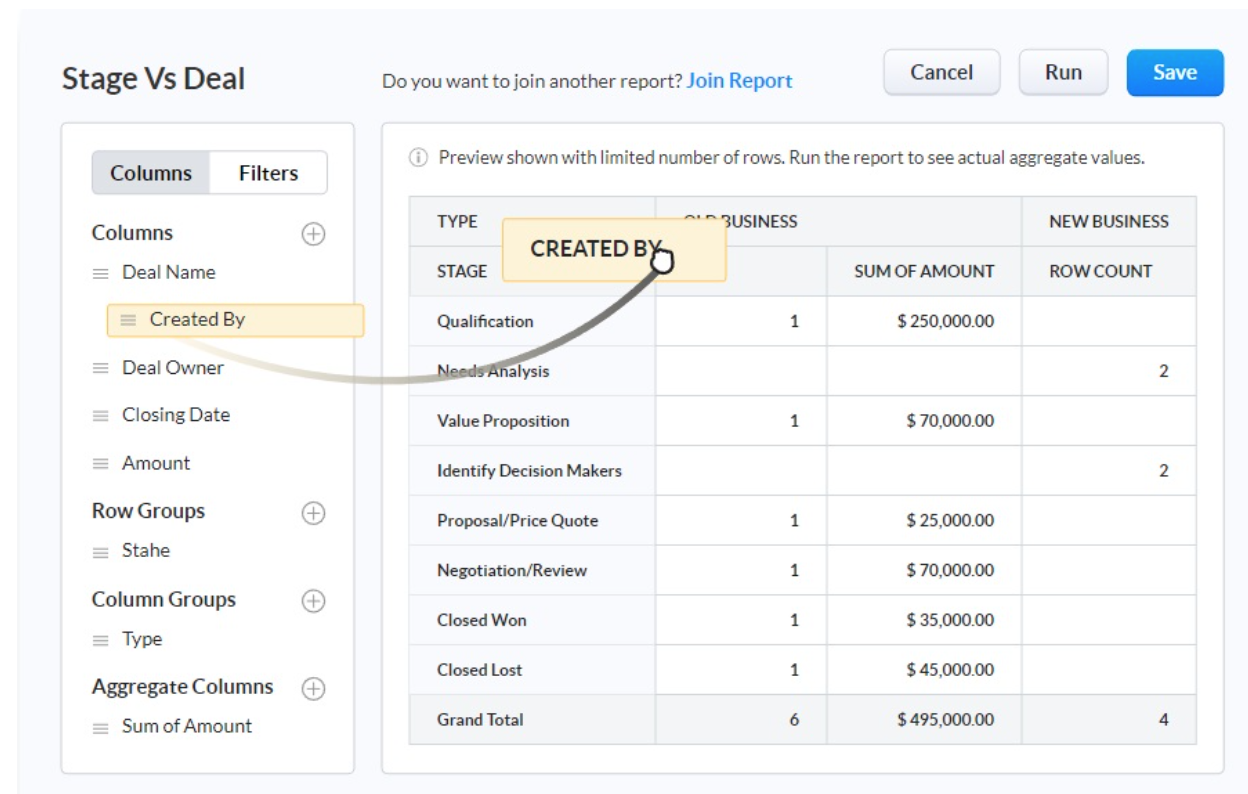
Task: Click plus icon next to Columns heading
Action: point(313,234)
